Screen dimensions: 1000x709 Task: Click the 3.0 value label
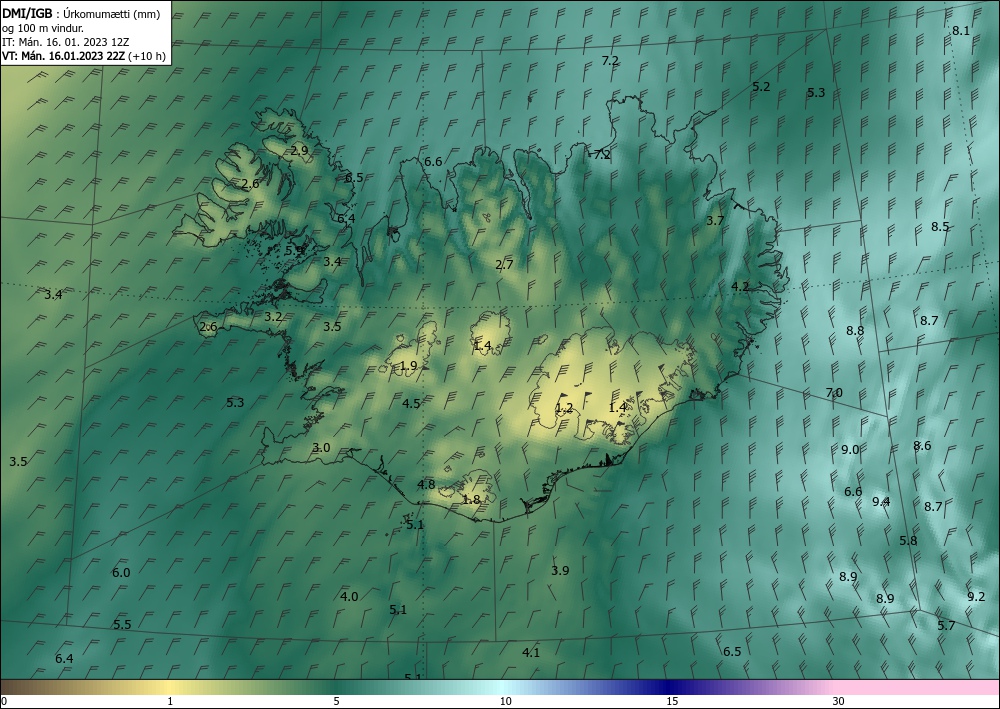(x=321, y=448)
